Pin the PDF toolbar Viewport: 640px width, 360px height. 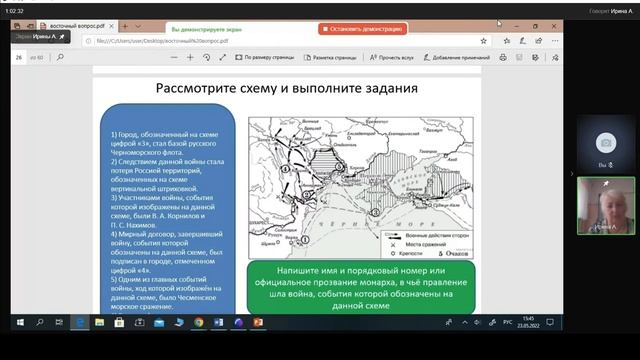555,58
